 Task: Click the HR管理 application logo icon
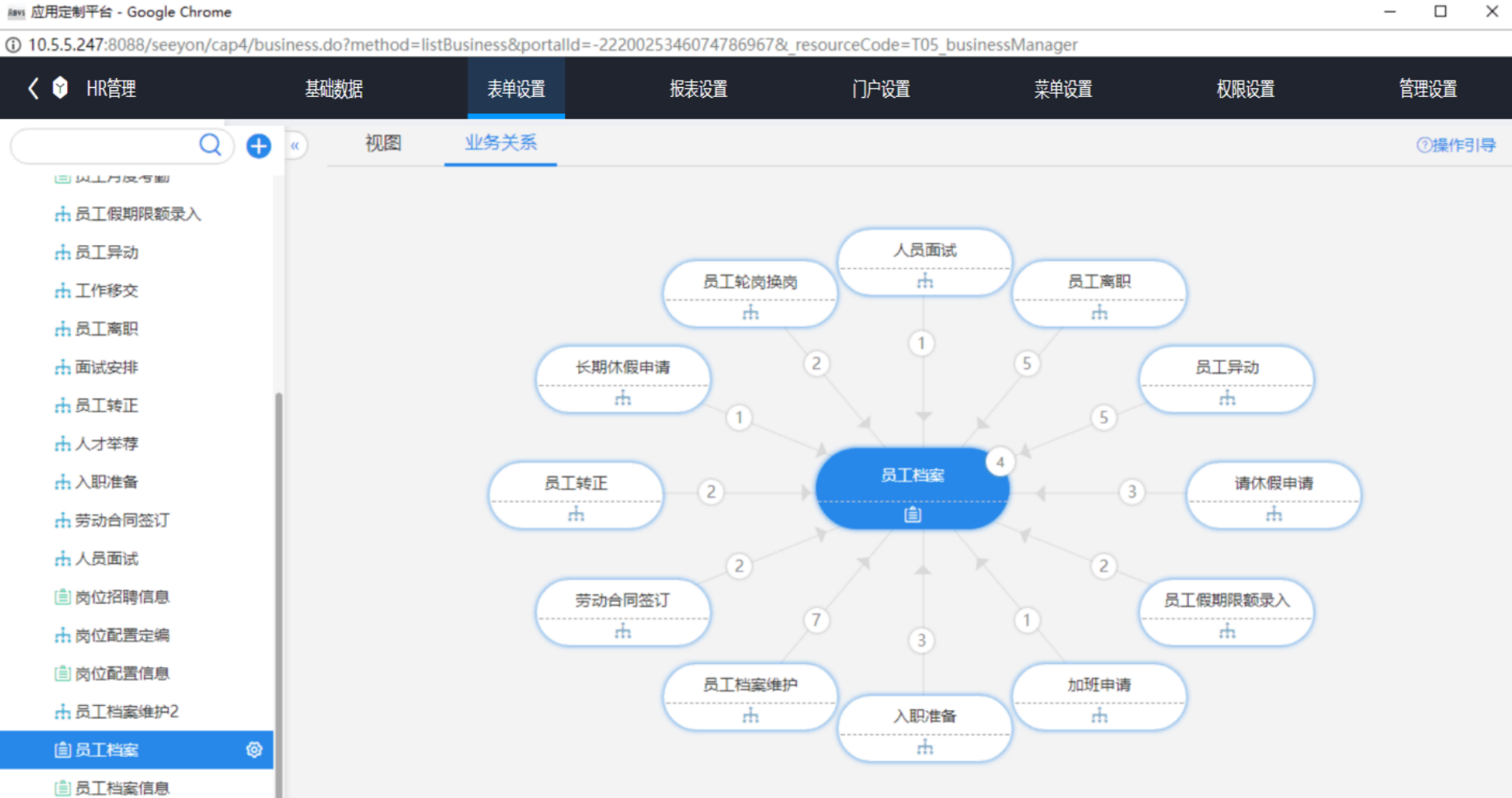tap(60, 87)
